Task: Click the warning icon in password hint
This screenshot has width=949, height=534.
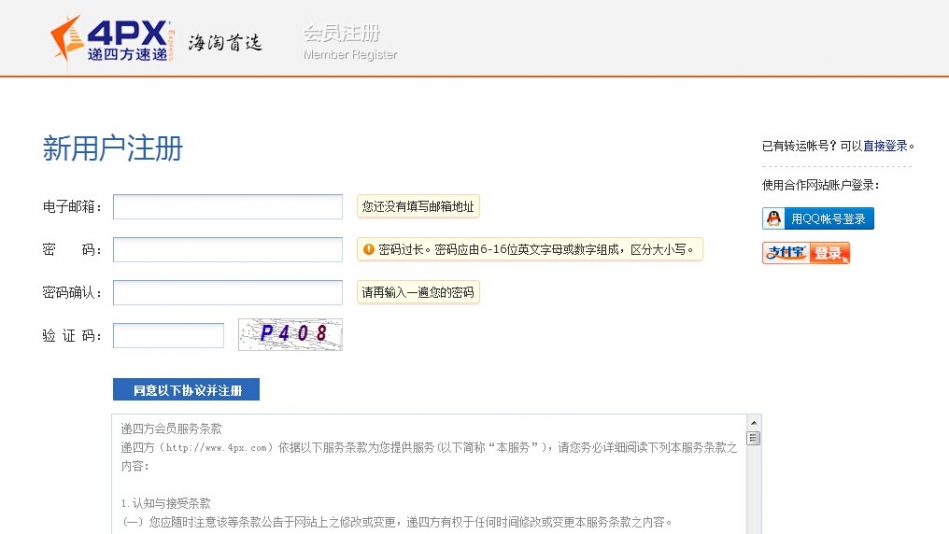Action: (368, 249)
